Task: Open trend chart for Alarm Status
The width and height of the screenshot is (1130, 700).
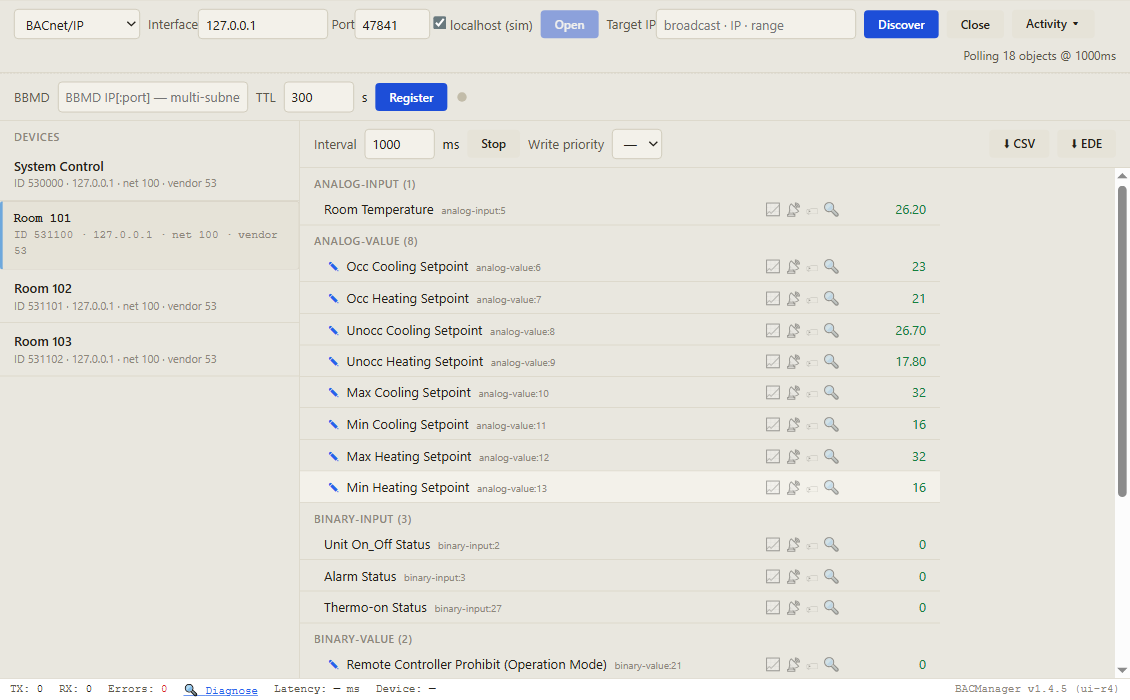Action: pyautogui.click(x=773, y=577)
